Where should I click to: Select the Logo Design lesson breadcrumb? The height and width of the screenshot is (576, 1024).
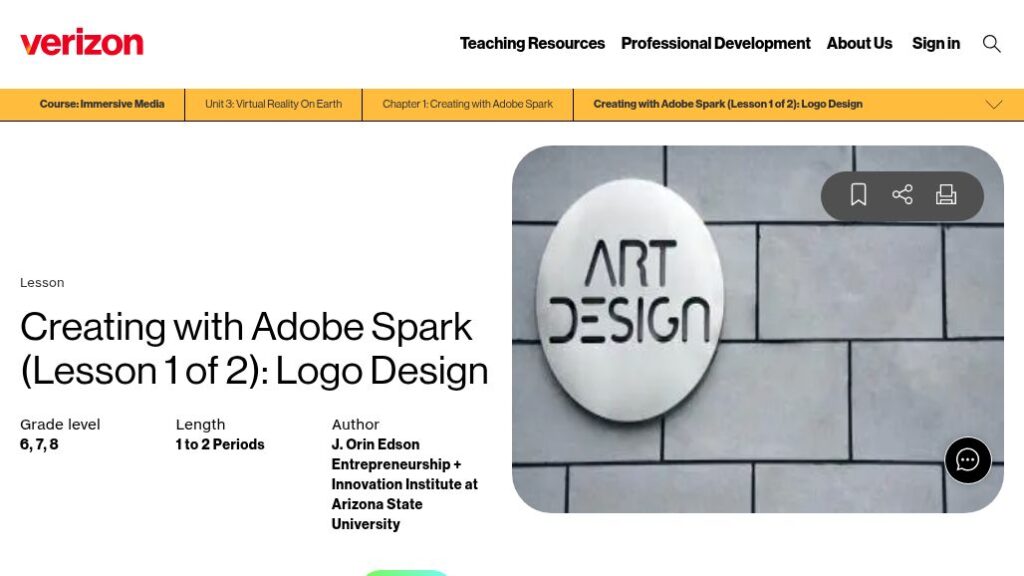click(728, 104)
